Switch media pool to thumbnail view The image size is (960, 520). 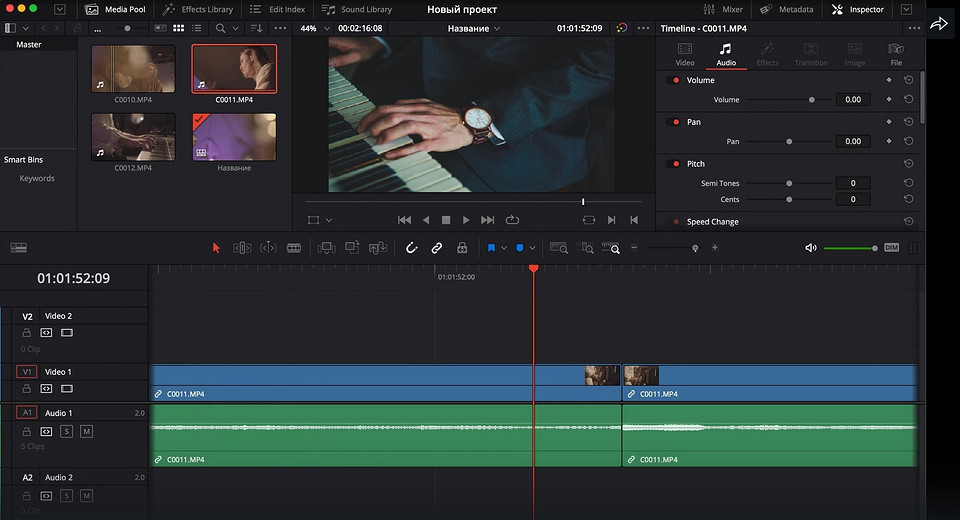pos(178,28)
